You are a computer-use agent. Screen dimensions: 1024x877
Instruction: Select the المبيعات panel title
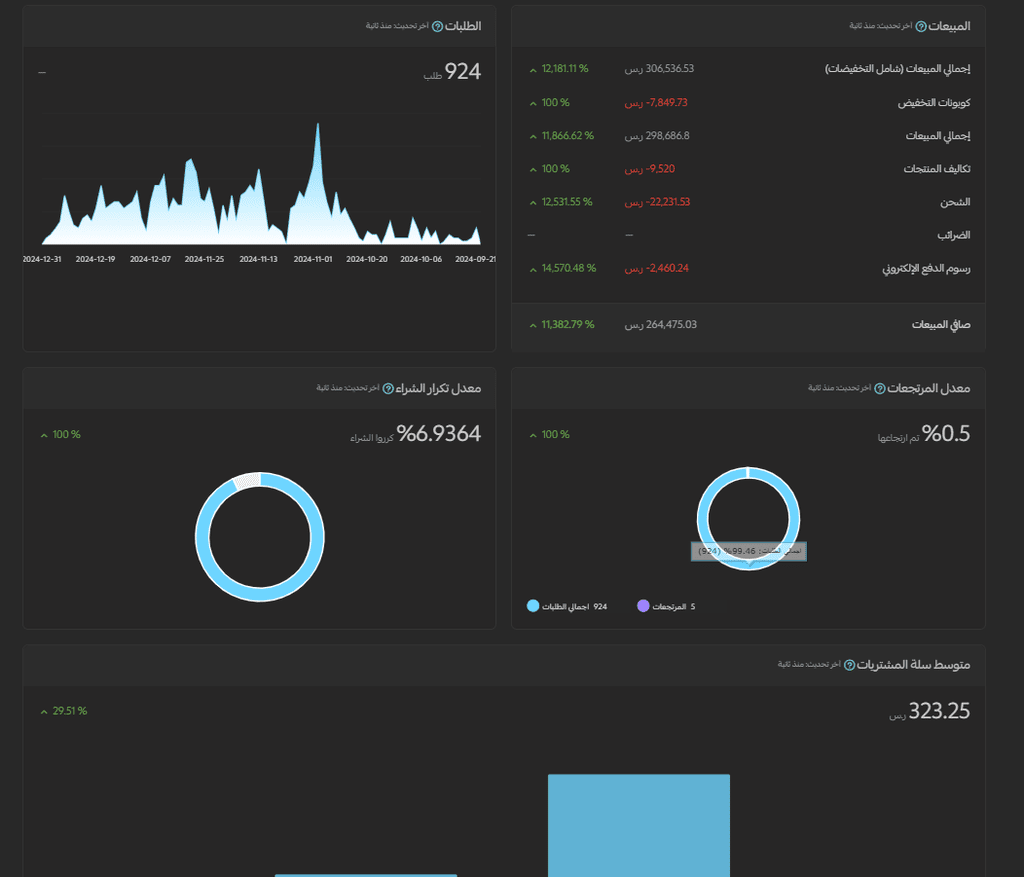(x=950, y=26)
